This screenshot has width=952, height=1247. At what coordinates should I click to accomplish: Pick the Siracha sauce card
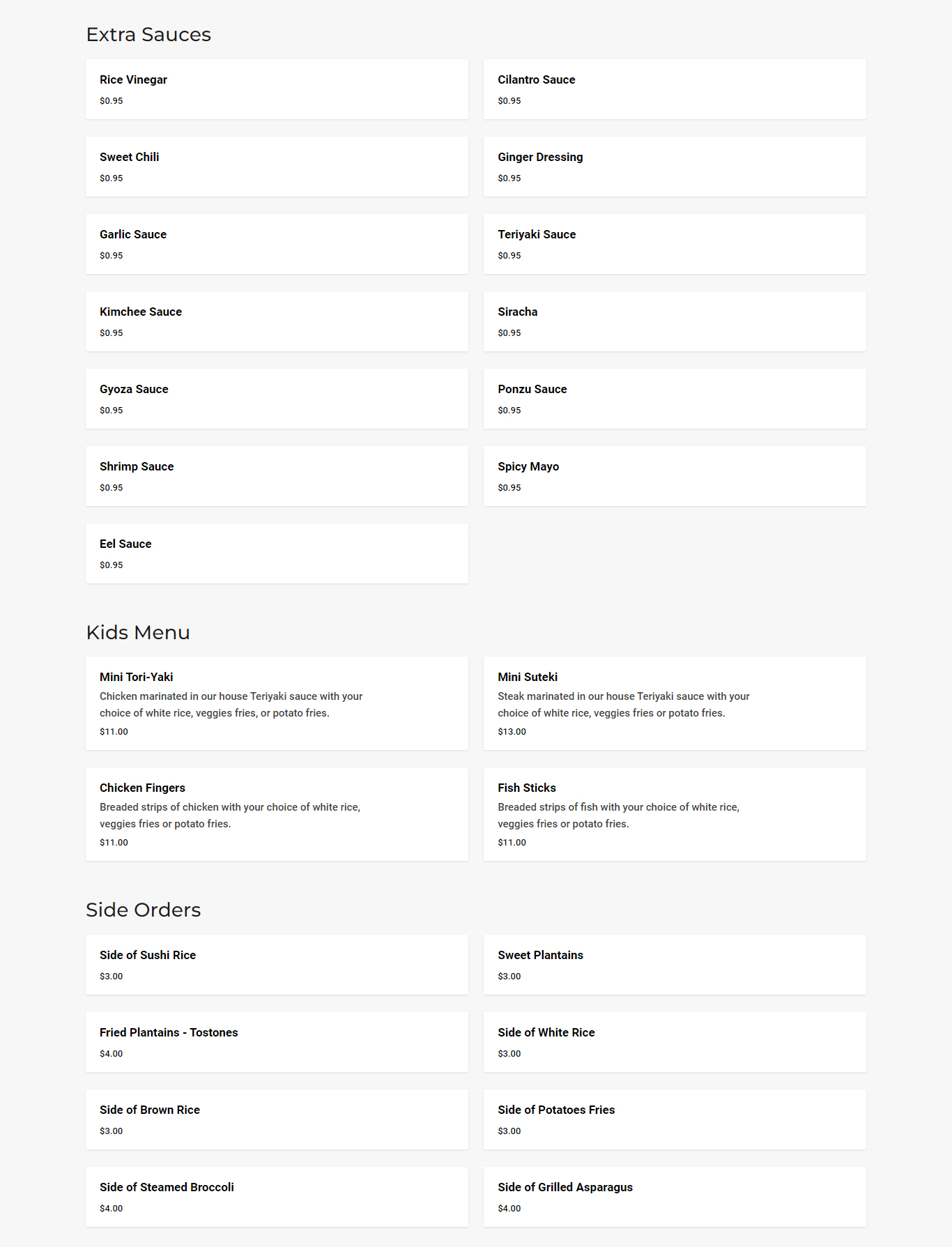click(675, 321)
